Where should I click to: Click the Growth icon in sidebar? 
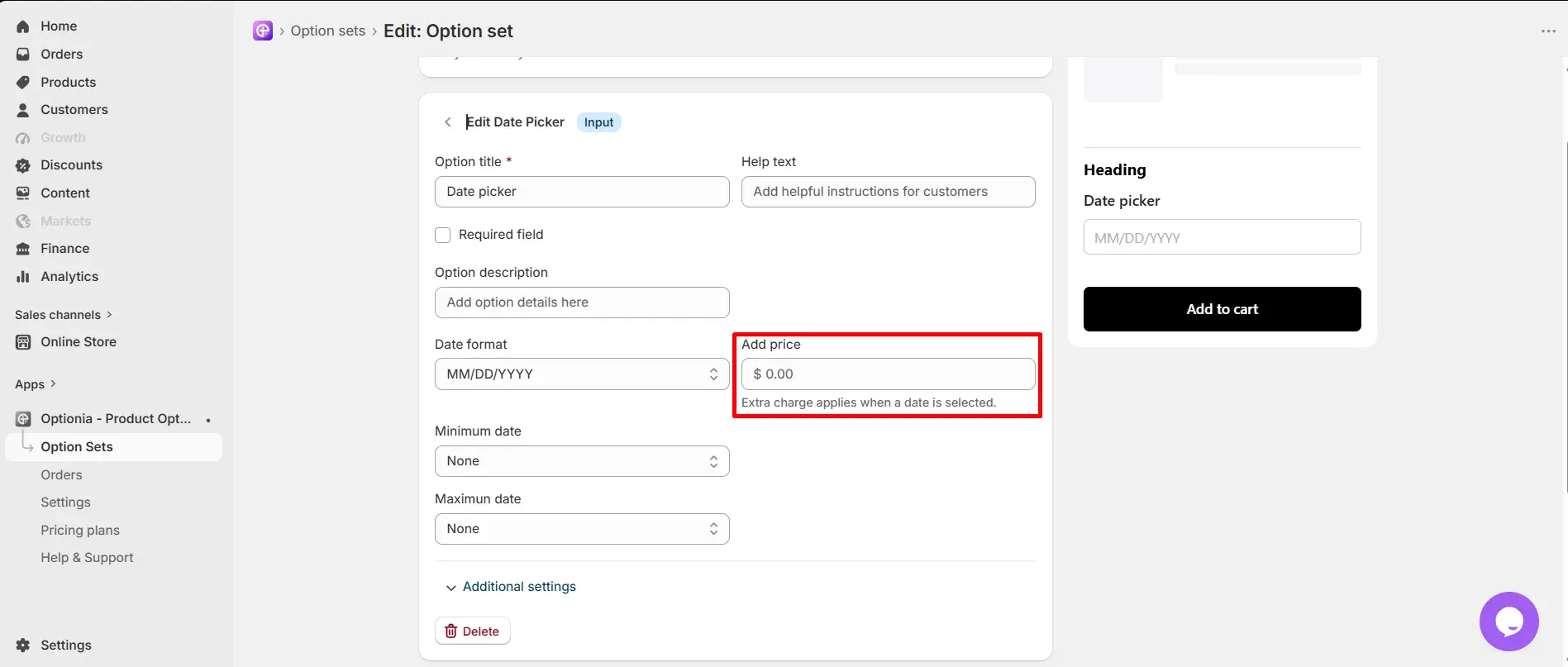click(23, 138)
